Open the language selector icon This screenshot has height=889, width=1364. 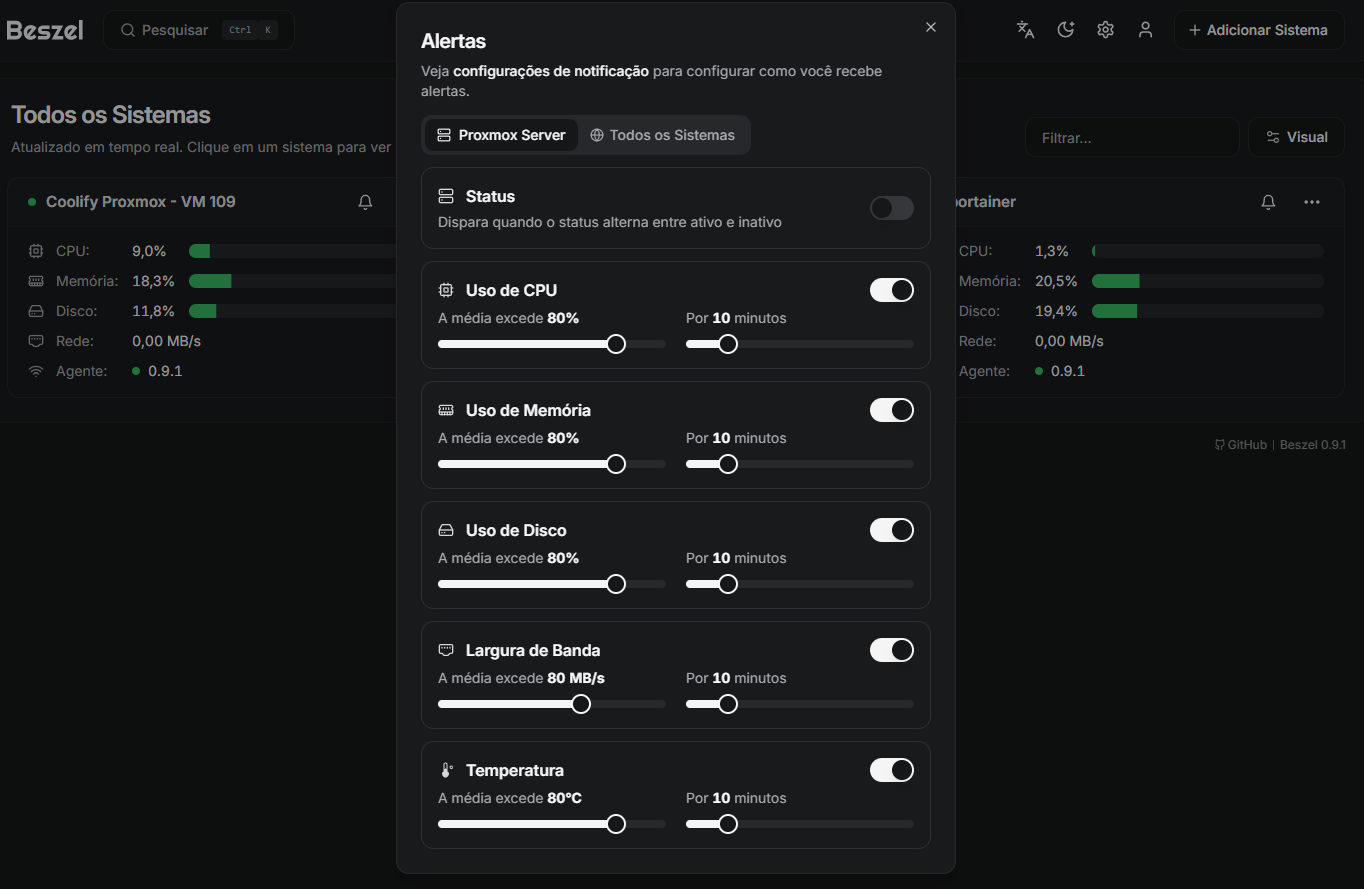(x=1025, y=30)
